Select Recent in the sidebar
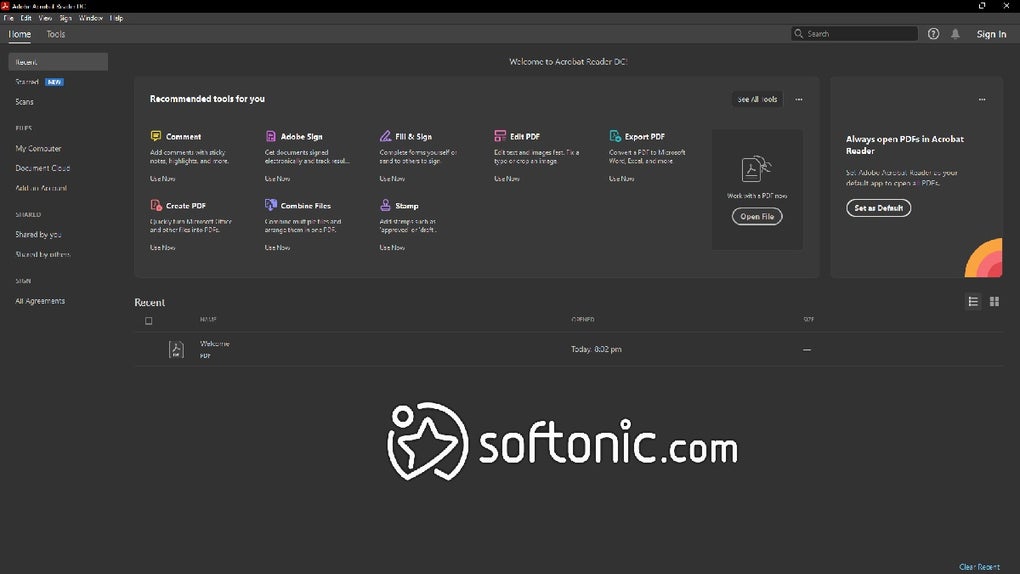 [58, 62]
